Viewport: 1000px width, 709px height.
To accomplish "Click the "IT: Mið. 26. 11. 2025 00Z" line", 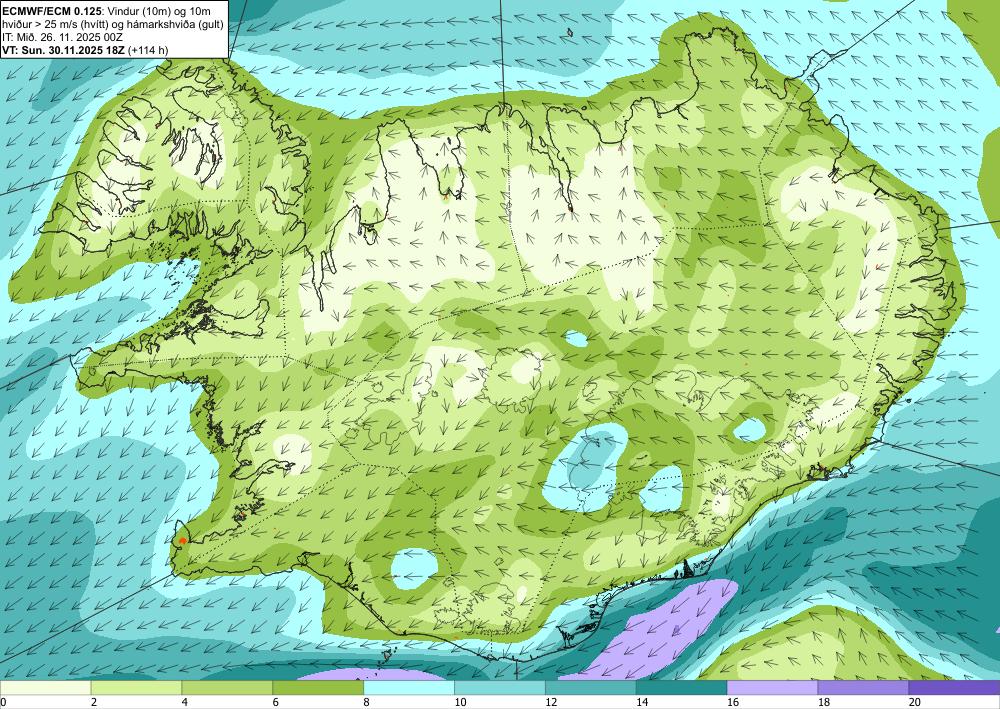I will click(62, 37).
